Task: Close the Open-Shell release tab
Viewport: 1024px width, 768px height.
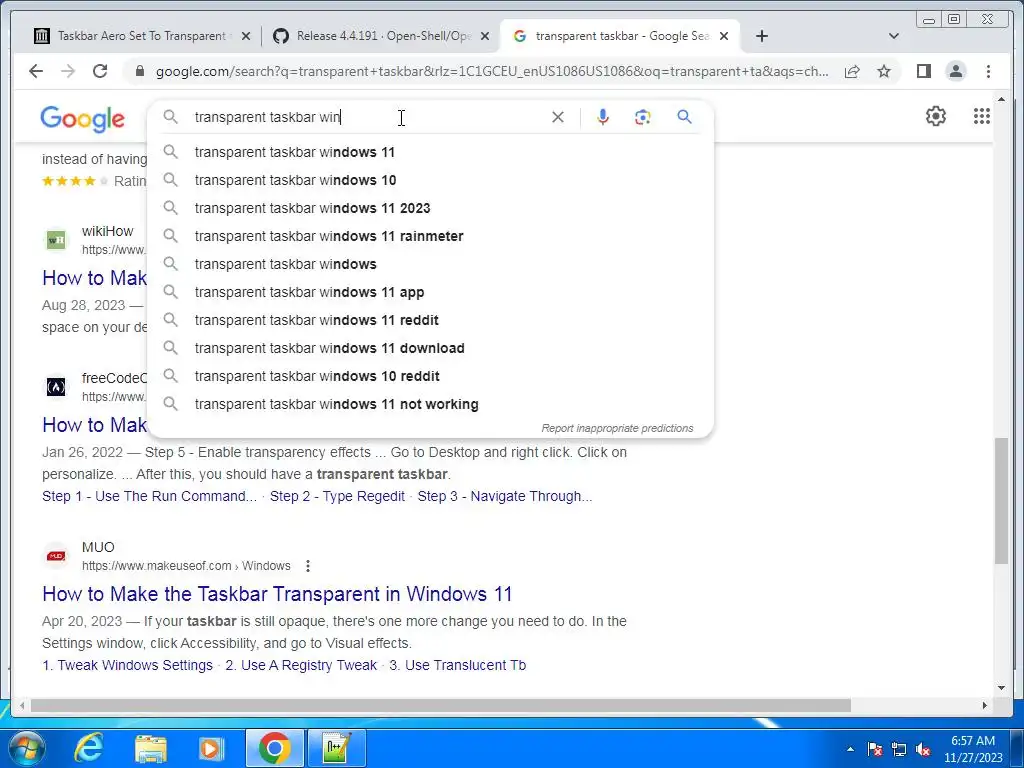Action: pyautogui.click(x=485, y=37)
